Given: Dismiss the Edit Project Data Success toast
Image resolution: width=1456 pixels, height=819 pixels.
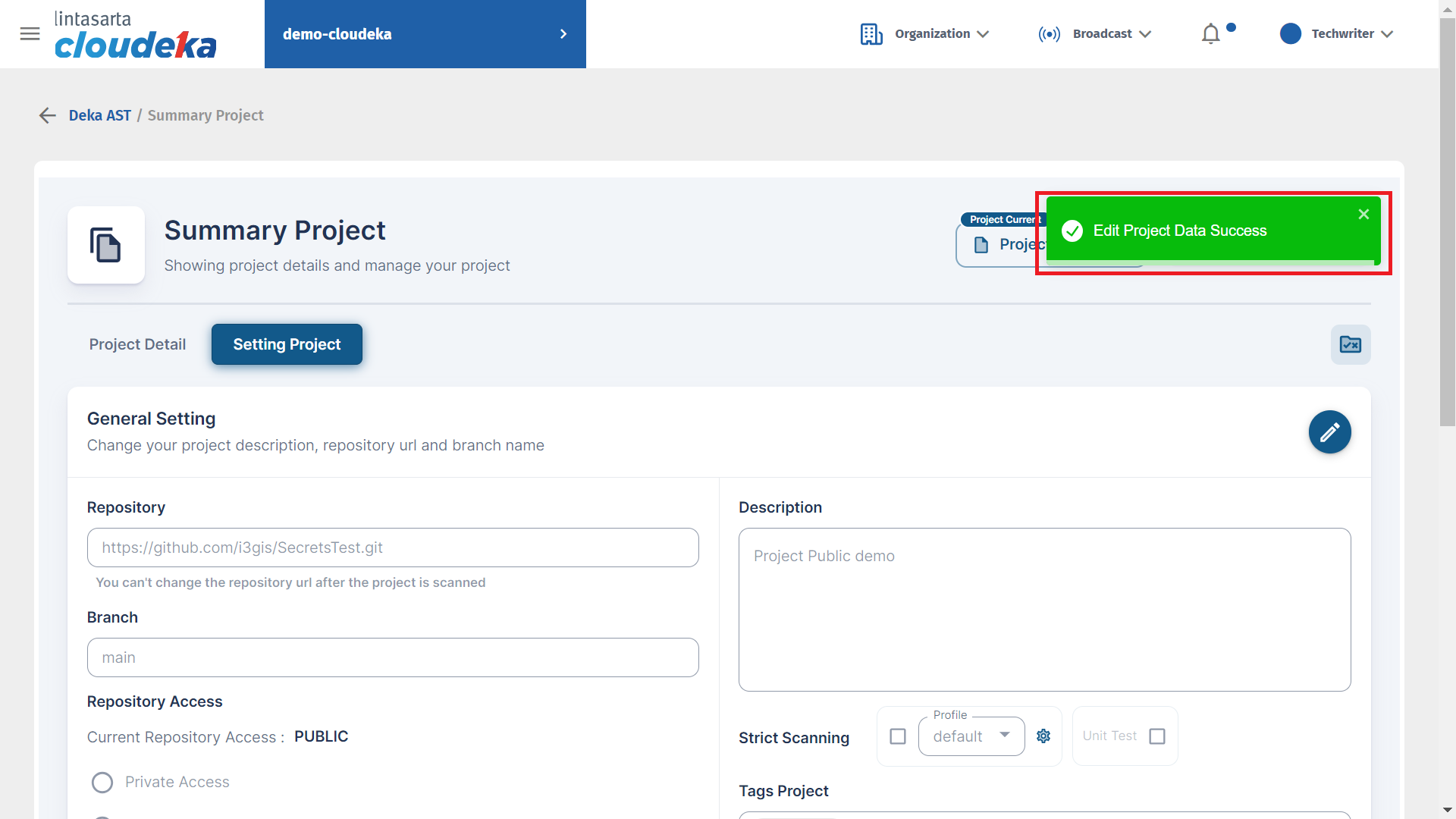Looking at the screenshot, I should [x=1363, y=215].
